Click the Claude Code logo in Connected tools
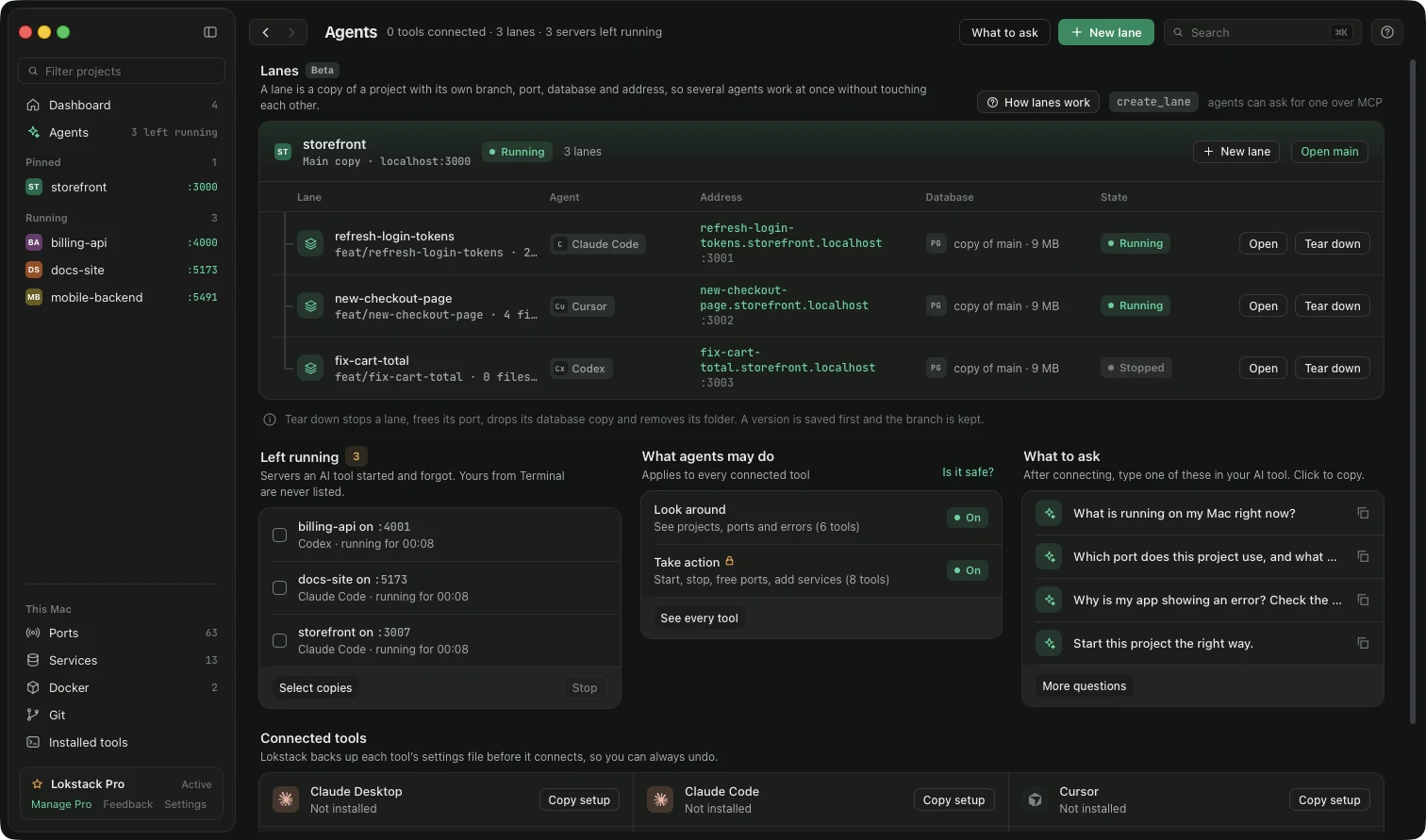This screenshot has width=1426, height=840. point(660,799)
